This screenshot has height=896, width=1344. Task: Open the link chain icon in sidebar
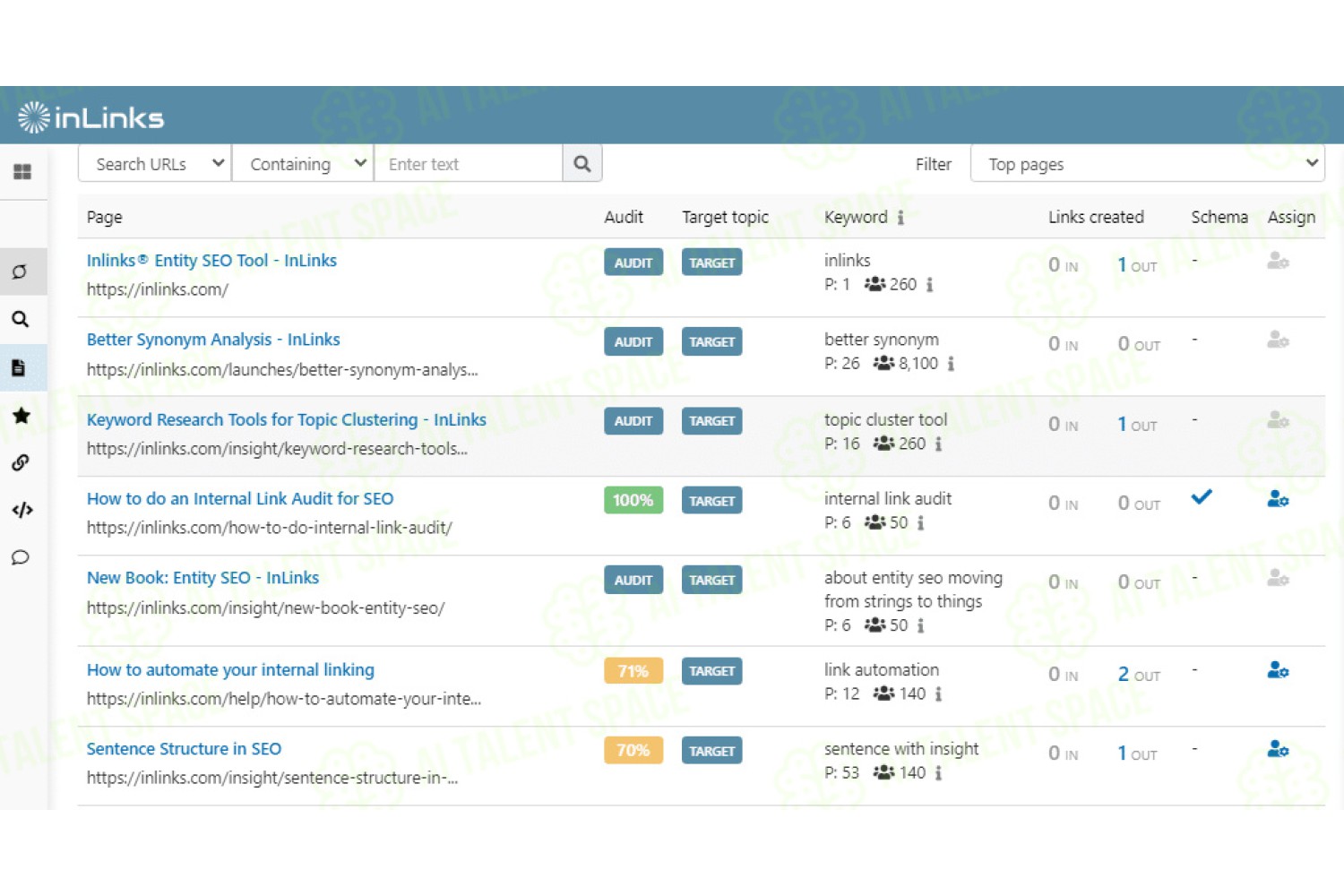click(x=21, y=462)
